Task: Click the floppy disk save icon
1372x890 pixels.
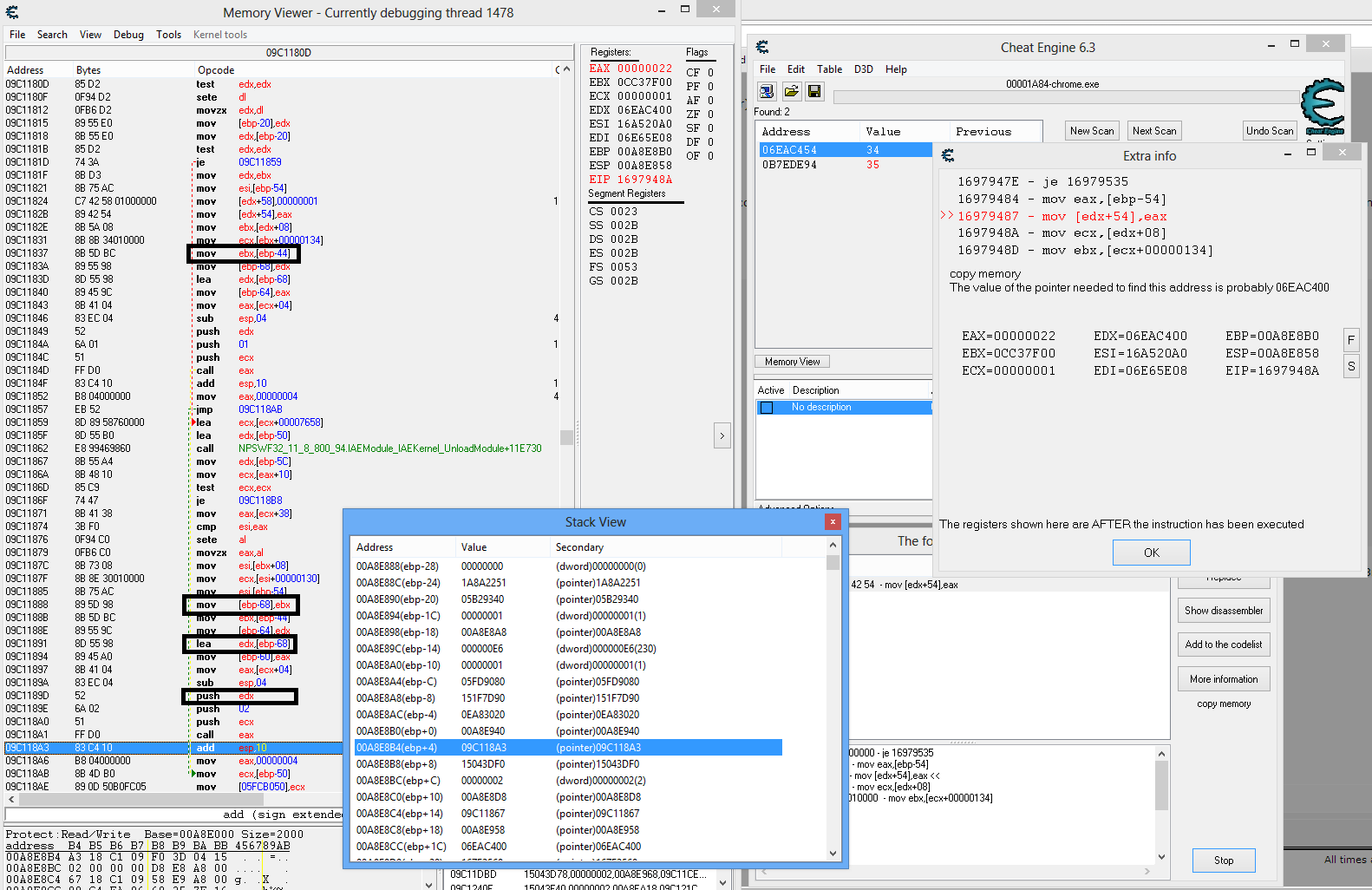Action: (x=813, y=91)
